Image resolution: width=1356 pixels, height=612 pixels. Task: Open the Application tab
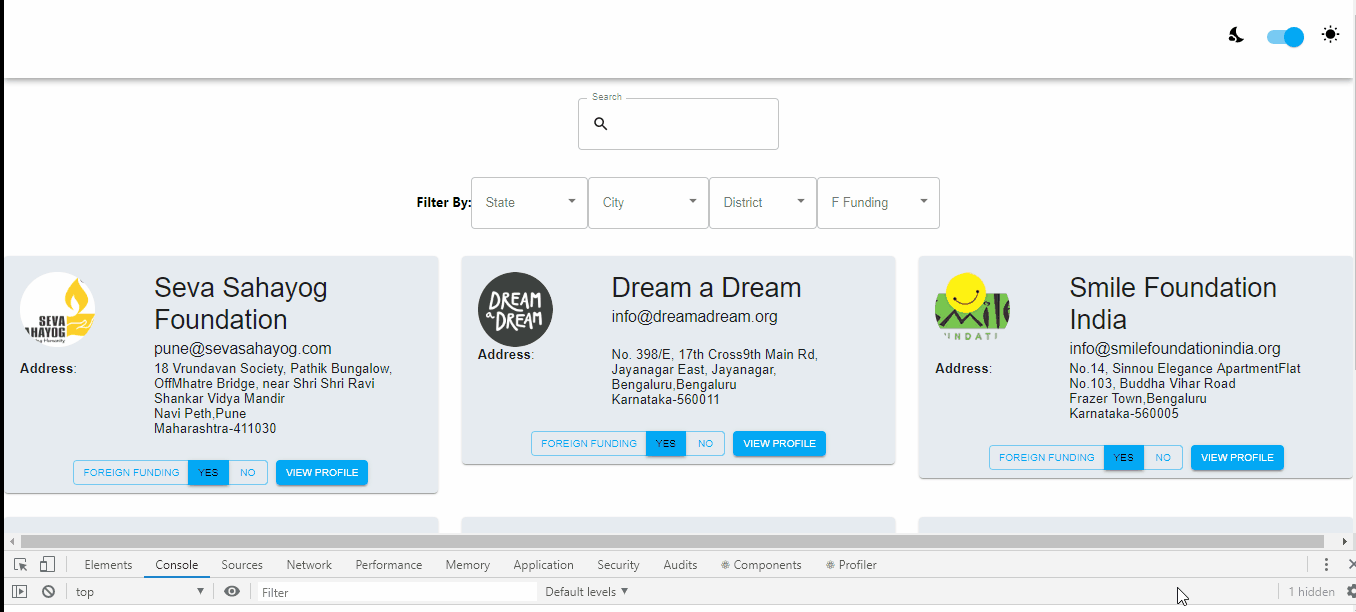coord(544,565)
